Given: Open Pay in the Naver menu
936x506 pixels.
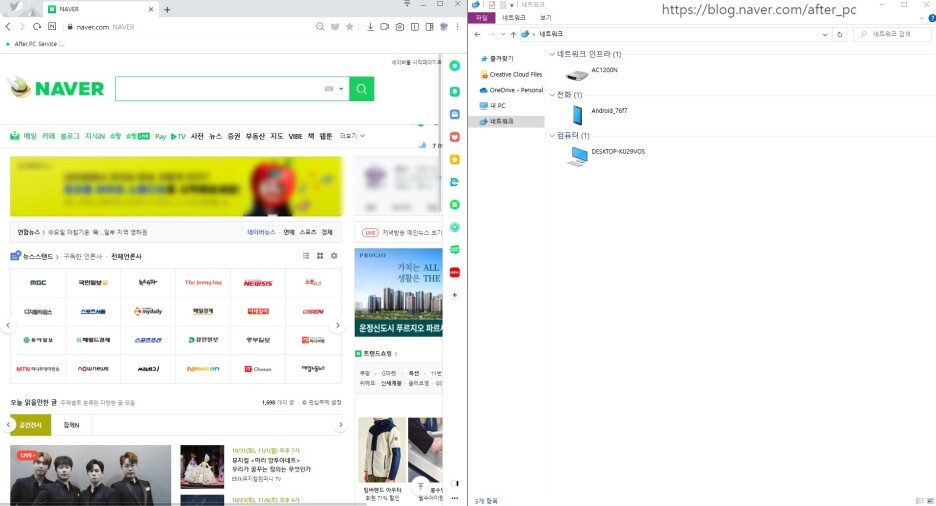Looking at the screenshot, I should (x=161, y=137).
